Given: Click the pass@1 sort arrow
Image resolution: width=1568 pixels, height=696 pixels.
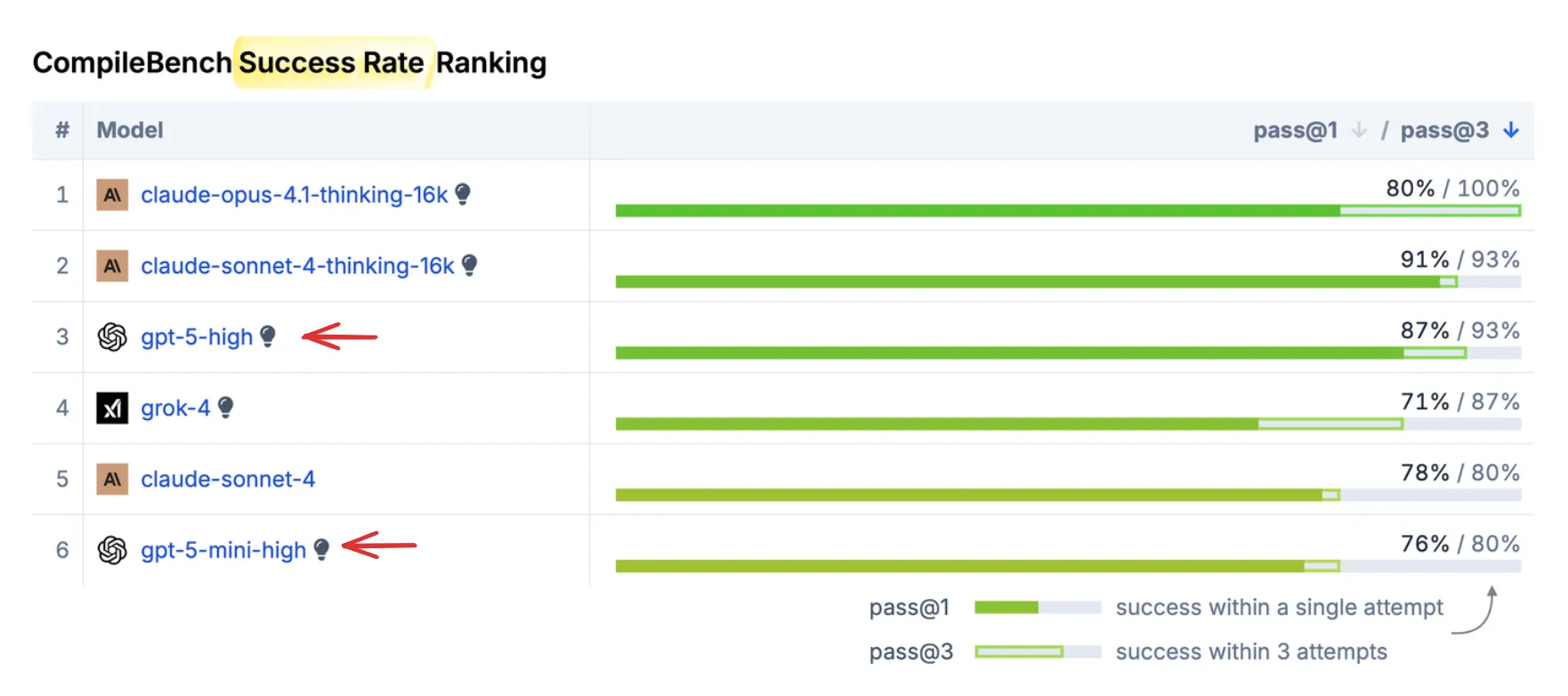Looking at the screenshot, I should click(1358, 129).
